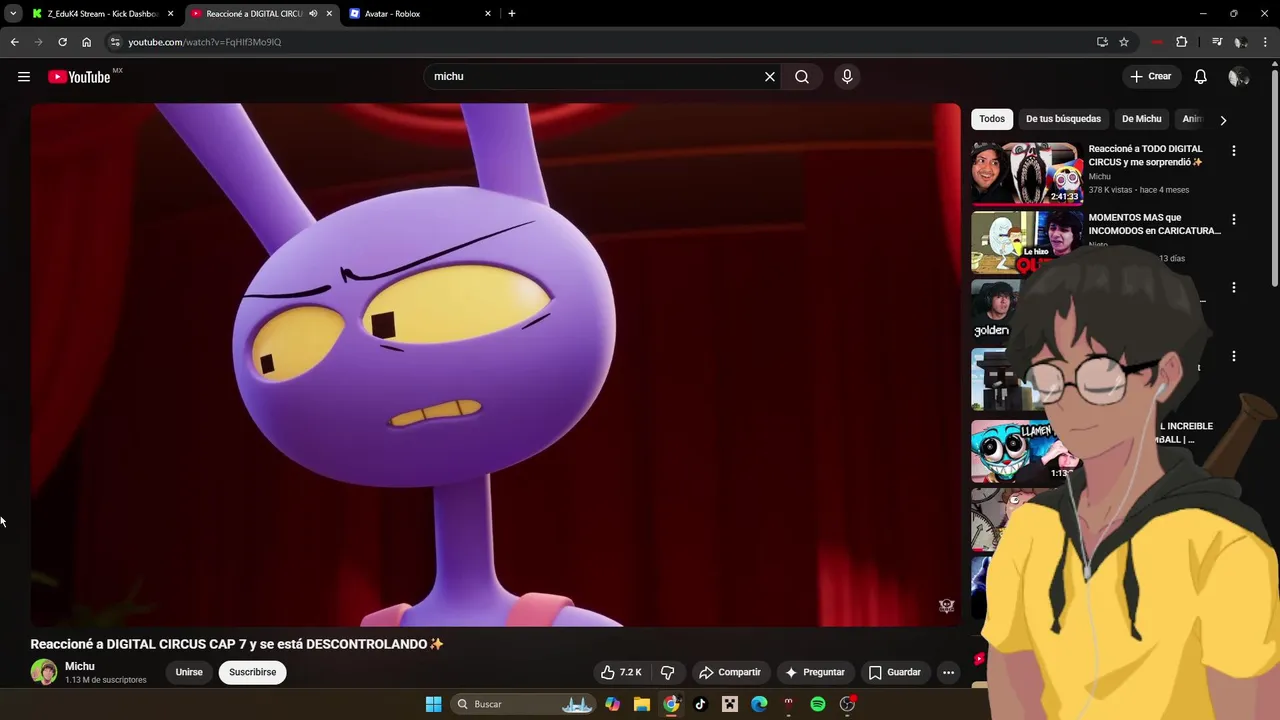
Task: Click the Compartir button
Action: coord(730,673)
